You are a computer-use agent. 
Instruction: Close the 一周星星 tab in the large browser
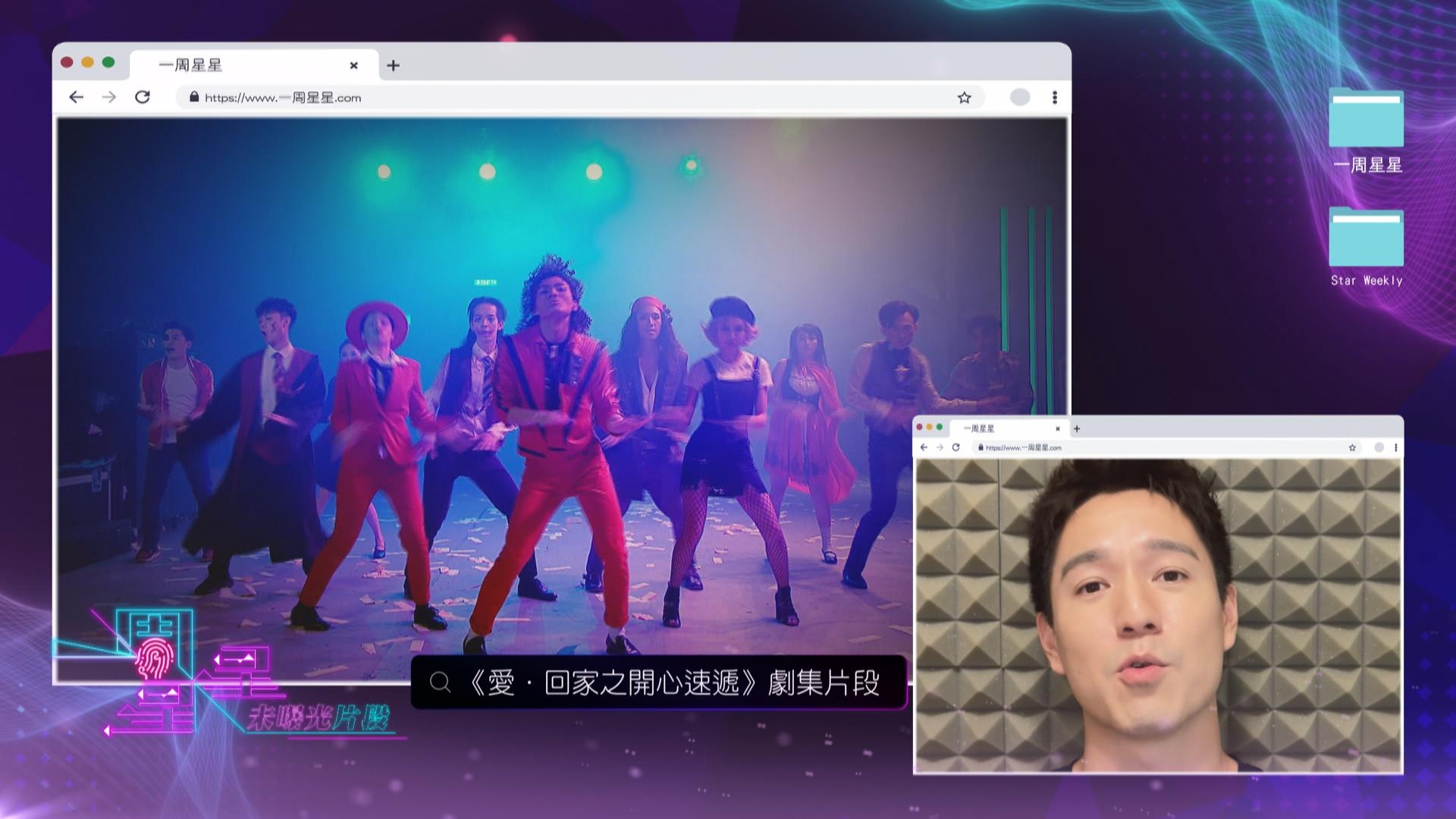[353, 65]
